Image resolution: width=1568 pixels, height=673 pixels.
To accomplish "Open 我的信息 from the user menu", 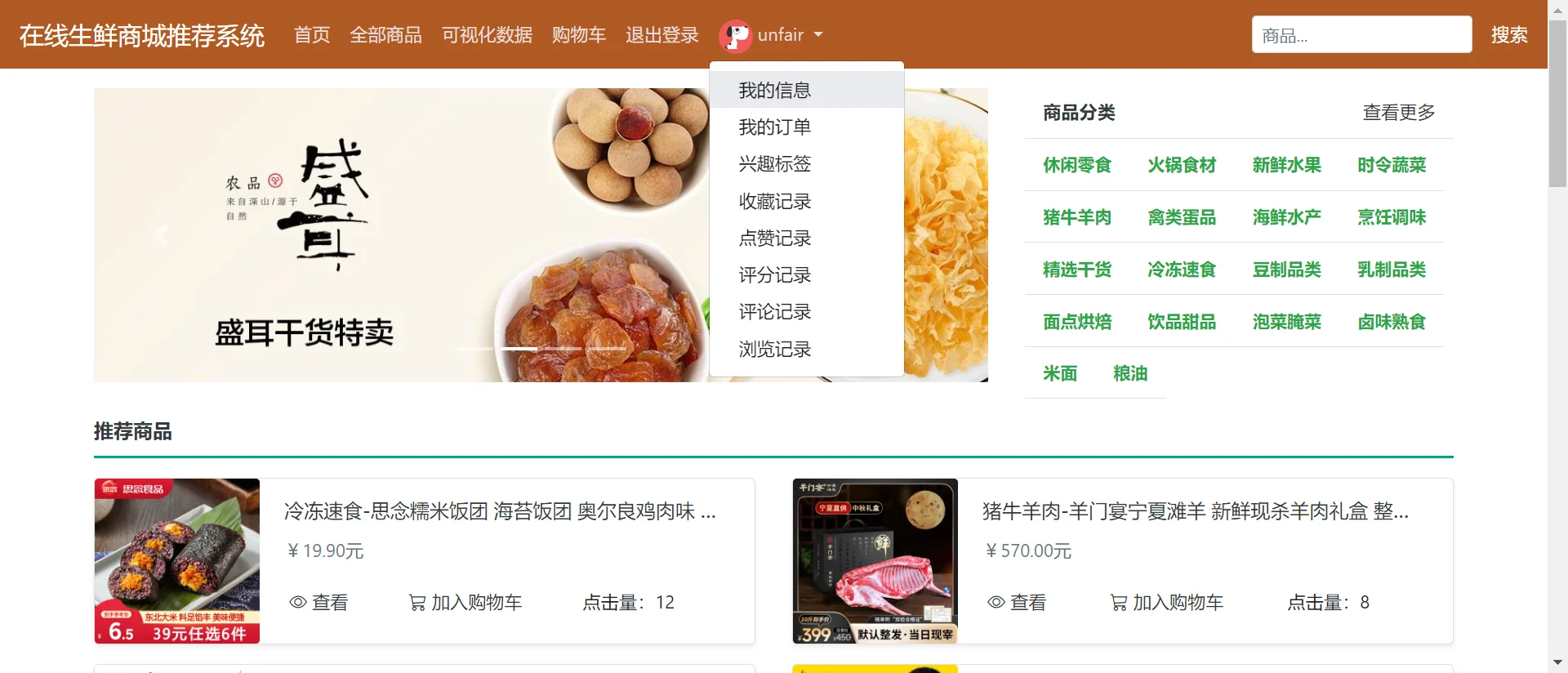I will click(x=807, y=90).
